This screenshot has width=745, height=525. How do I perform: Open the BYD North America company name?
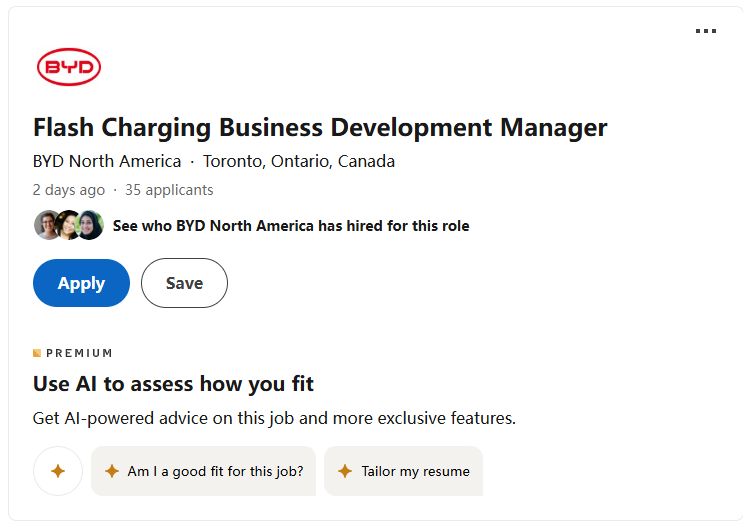point(107,162)
